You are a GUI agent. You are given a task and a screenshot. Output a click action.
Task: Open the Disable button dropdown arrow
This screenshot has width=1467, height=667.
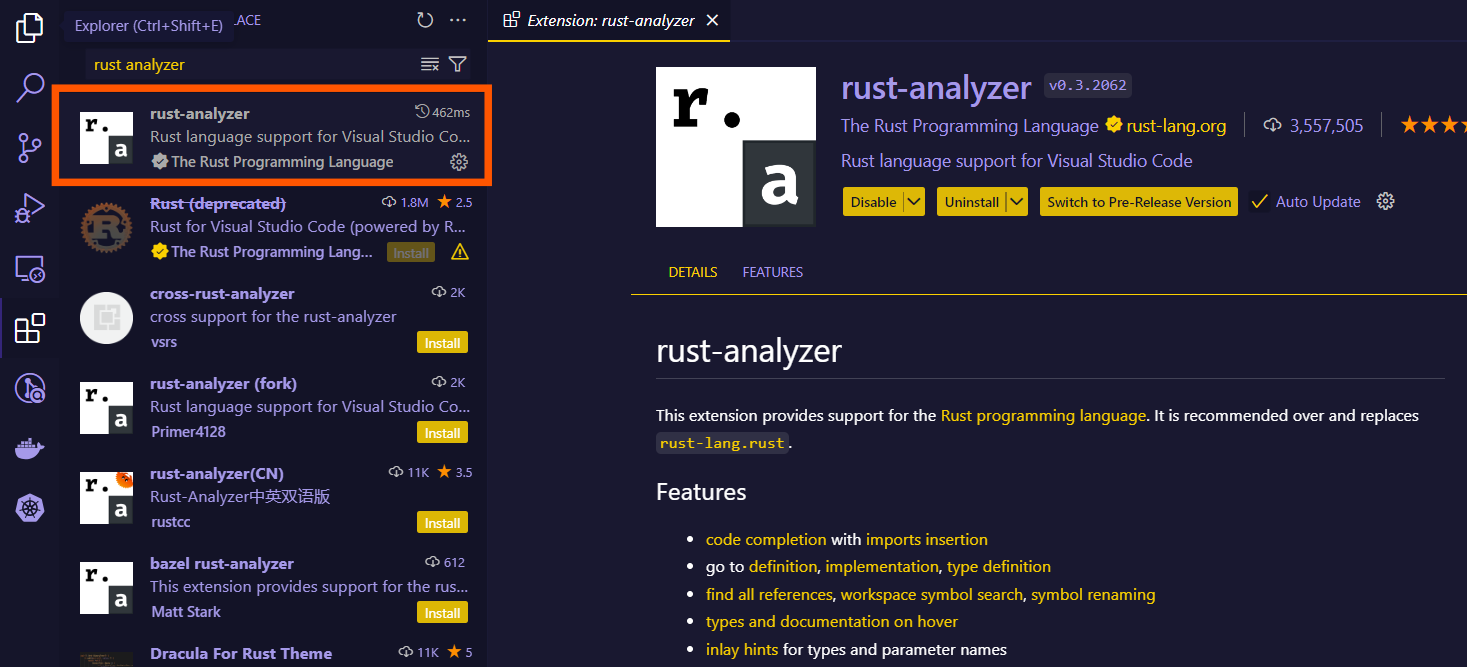(x=913, y=201)
